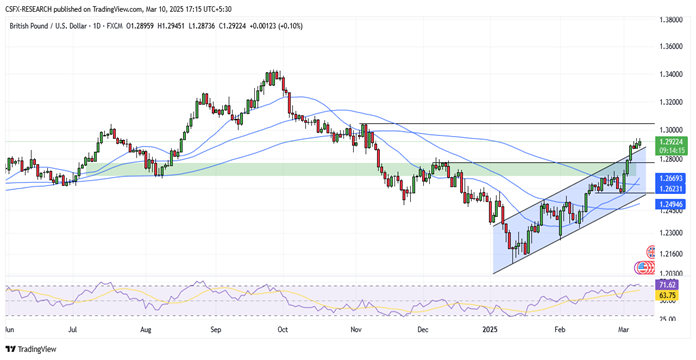This screenshot has height=360, width=696.
Task: Click the Feb label on time axis
Action: pyautogui.click(x=559, y=330)
